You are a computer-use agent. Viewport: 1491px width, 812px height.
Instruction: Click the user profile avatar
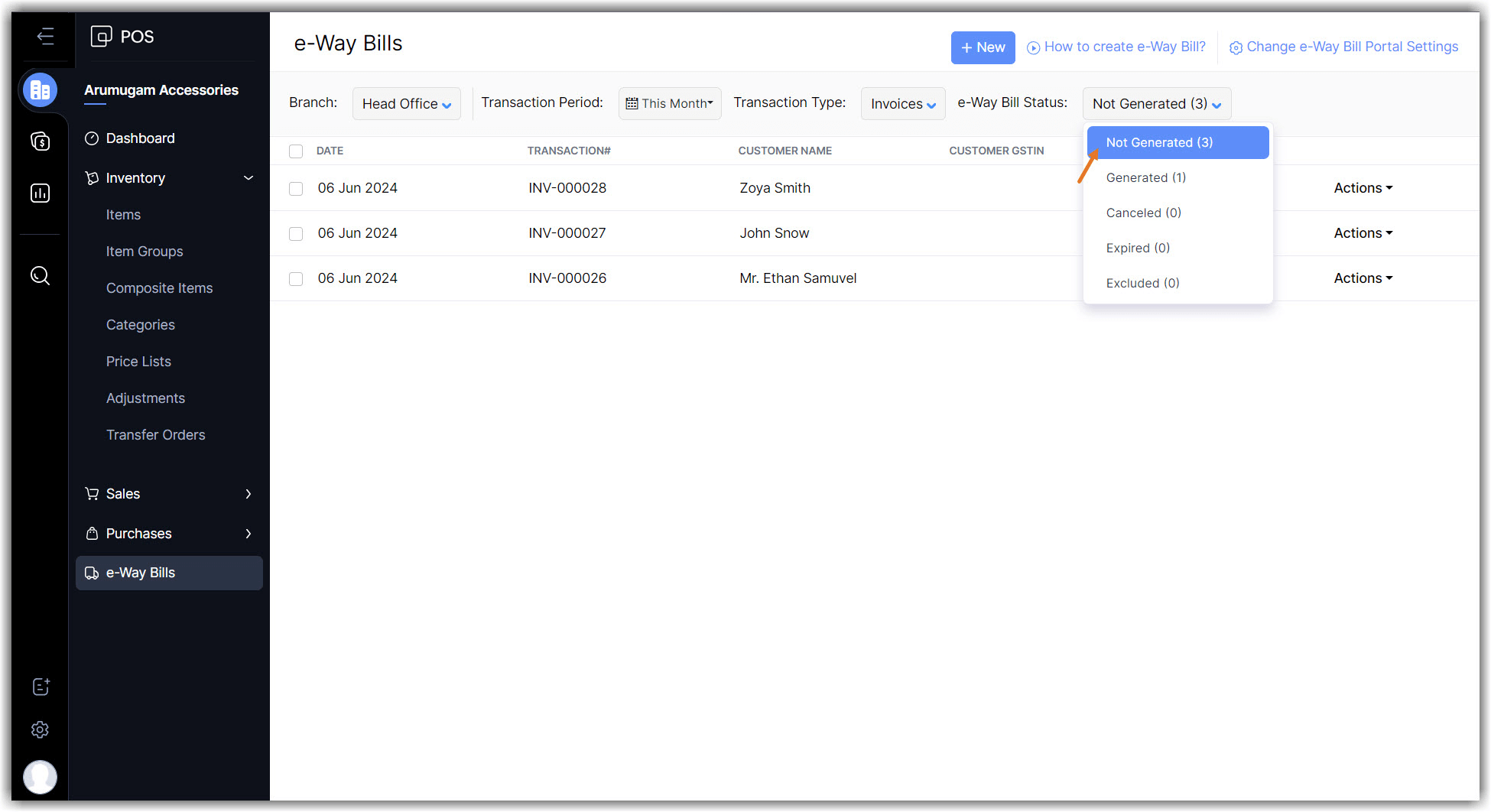(x=40, y=777)
